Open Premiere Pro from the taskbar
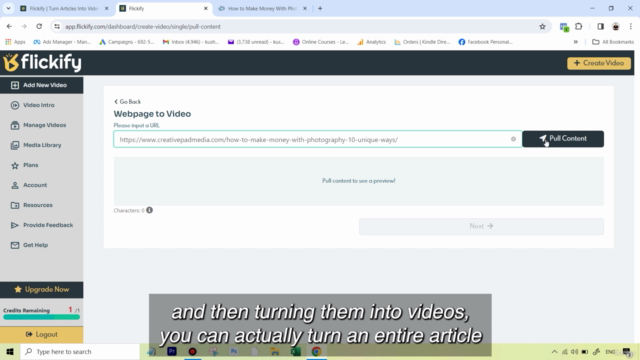This screenshot has width=640, height=360. [172, 352]
